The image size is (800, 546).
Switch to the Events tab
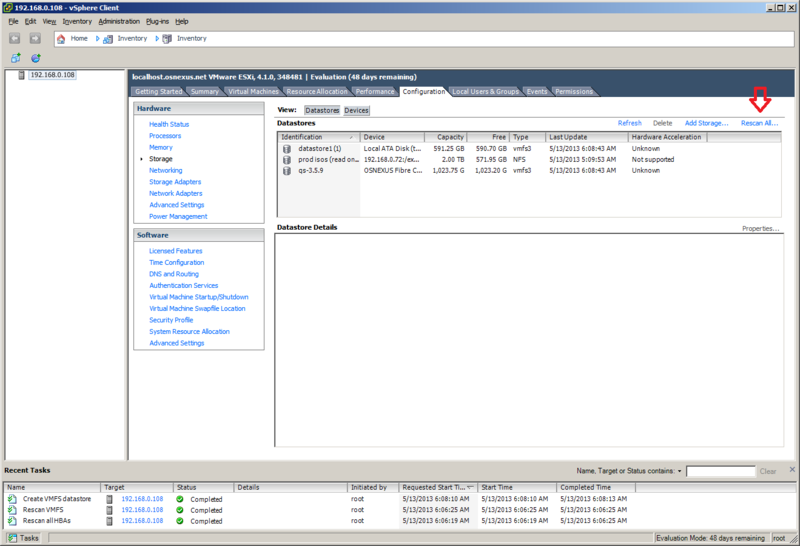tap(537, 91)
